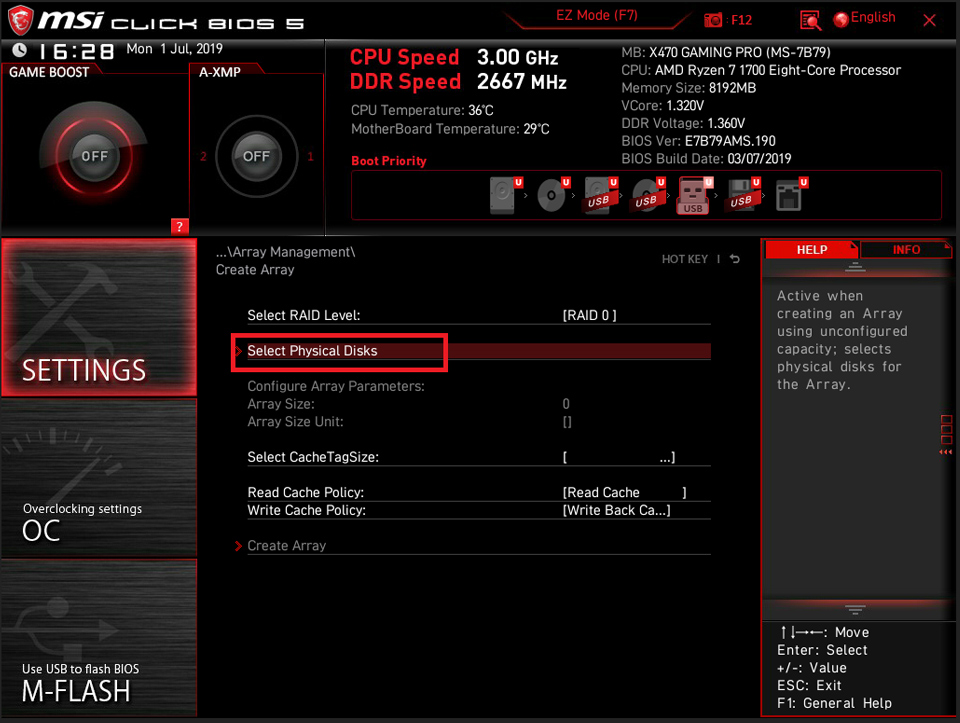Click the date Mon 1 Jul, 2019
Image resolution: width=960 pixels, height=723 pixels.
174,49
